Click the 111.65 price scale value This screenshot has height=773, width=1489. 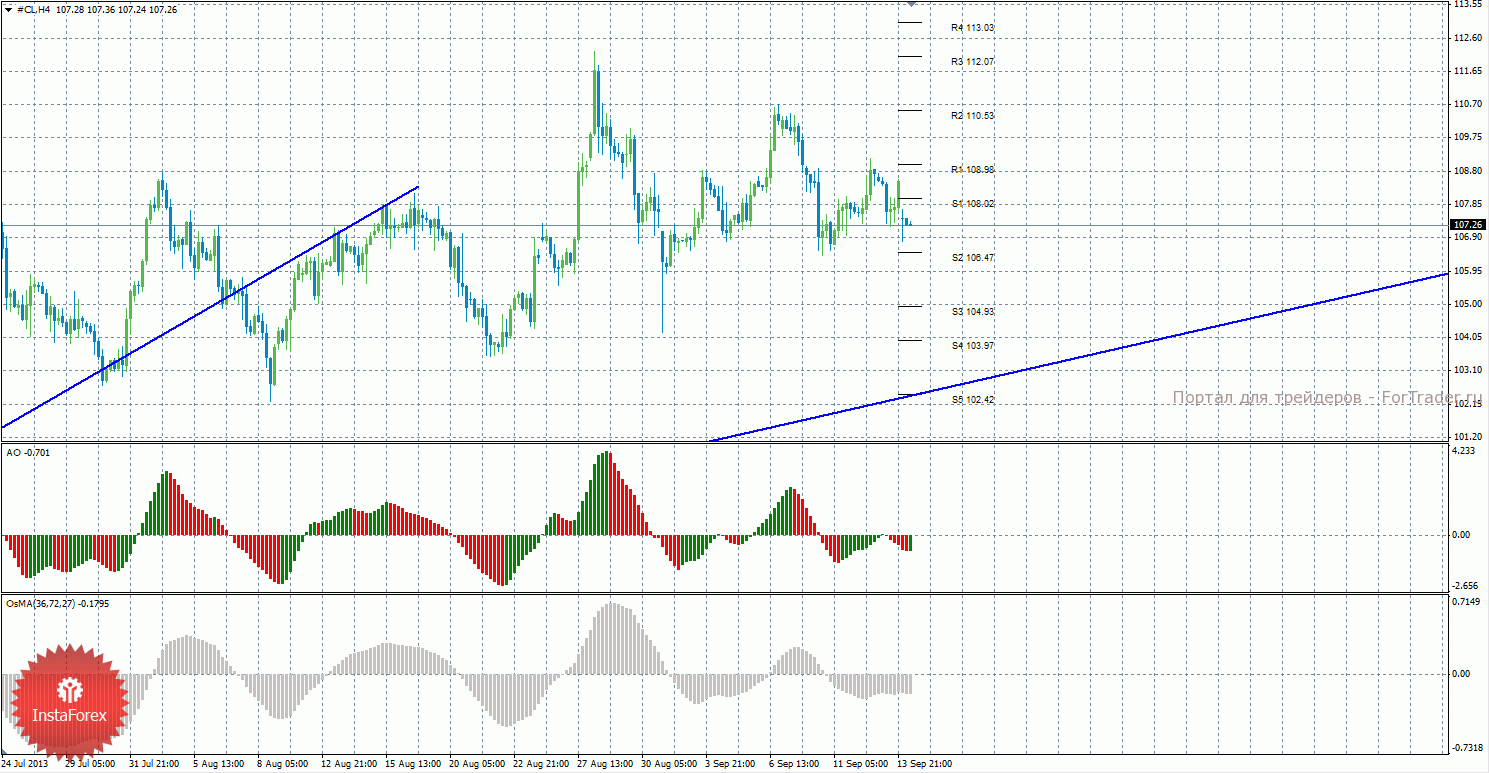pyautogui.click(x=1467, y=71)
